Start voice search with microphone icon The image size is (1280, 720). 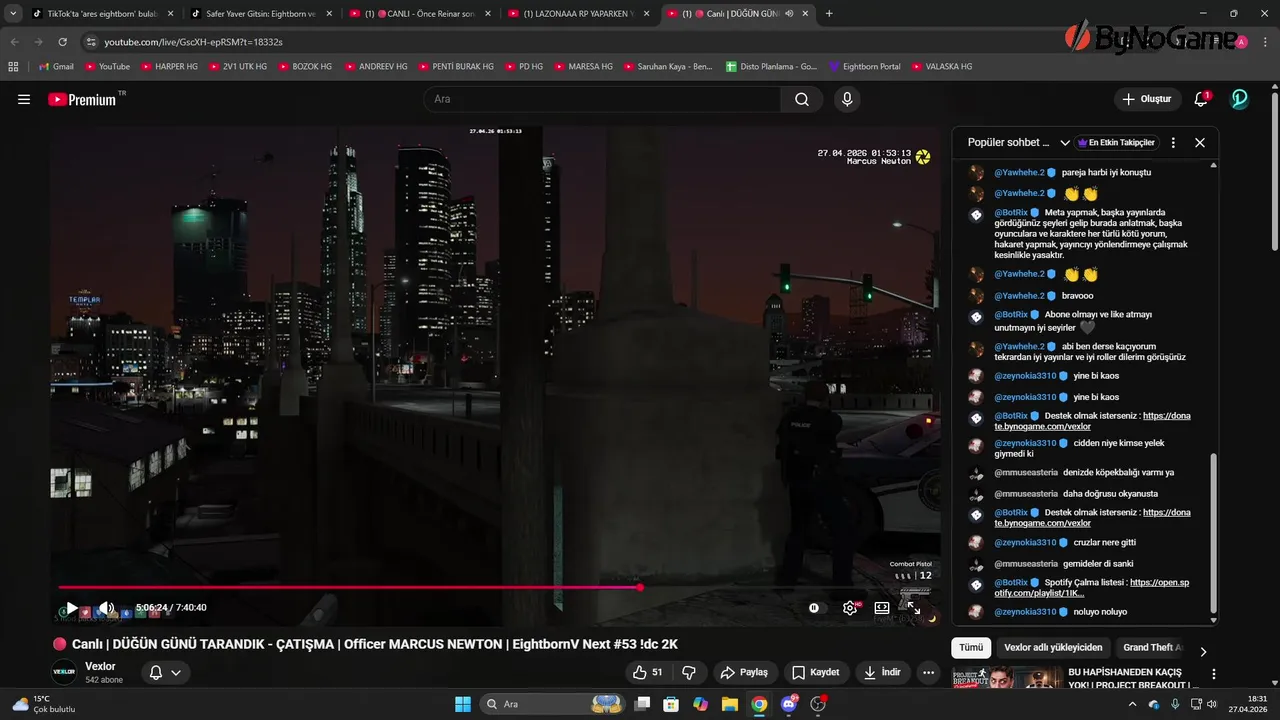[x=847, y=99]
